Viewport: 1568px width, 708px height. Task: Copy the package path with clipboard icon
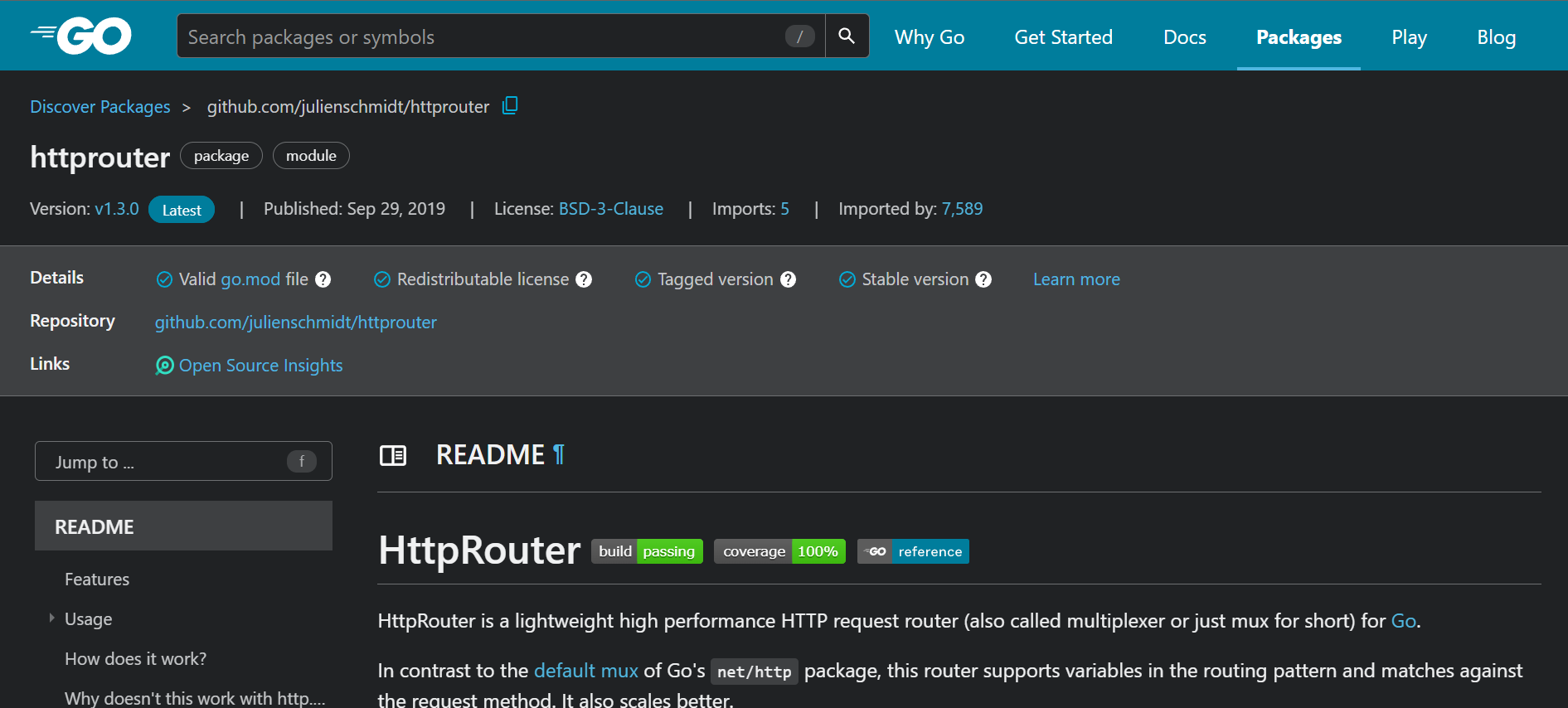pyautogui.click(x=510, y=105)
